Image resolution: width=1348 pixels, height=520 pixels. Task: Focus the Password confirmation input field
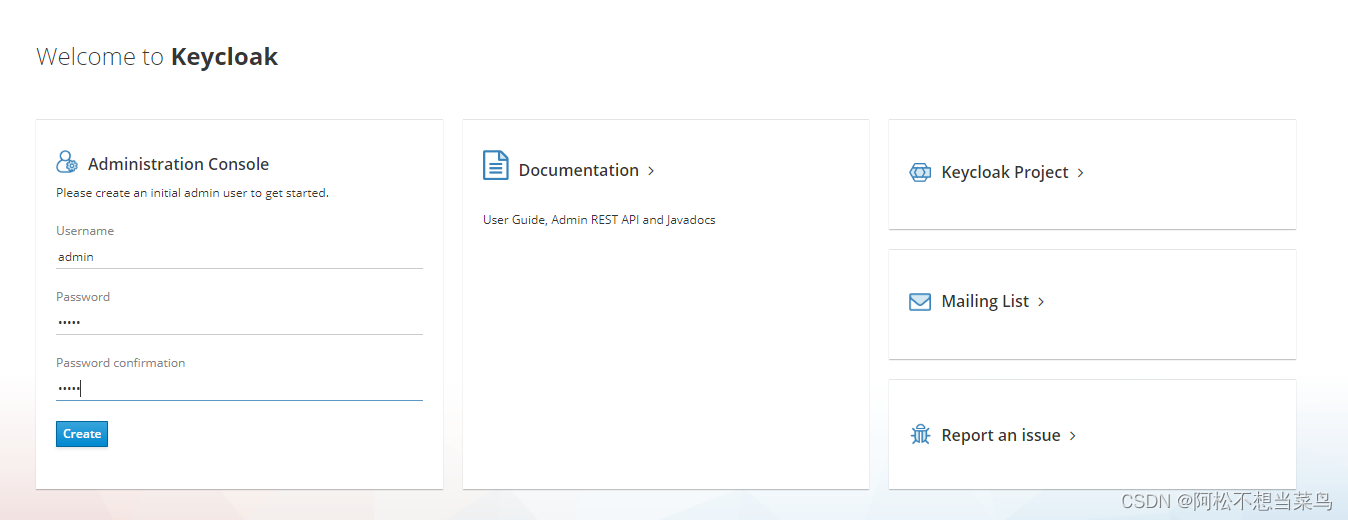tap(239, 388)
